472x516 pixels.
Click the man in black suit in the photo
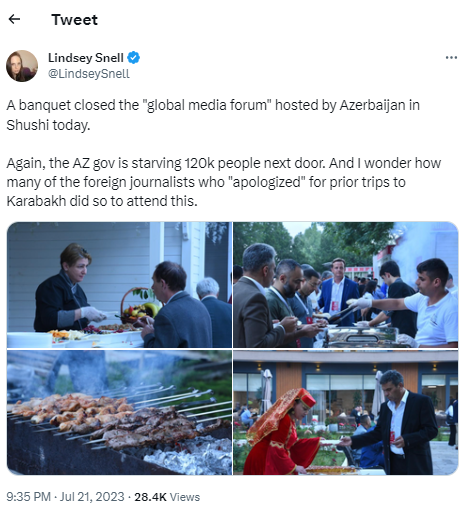click(398, 423)
